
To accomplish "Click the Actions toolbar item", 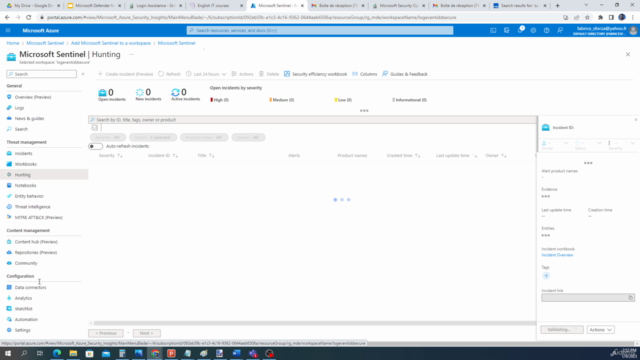I will point(242,74).
